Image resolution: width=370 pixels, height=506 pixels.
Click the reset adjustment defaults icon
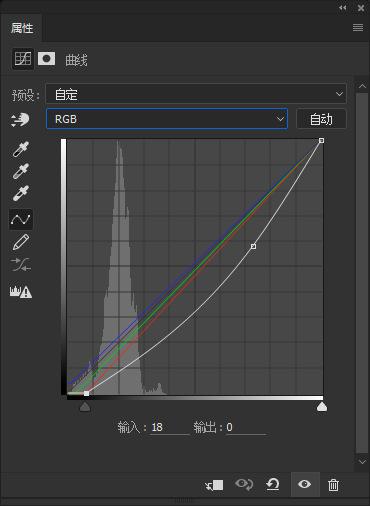point(273,484)
